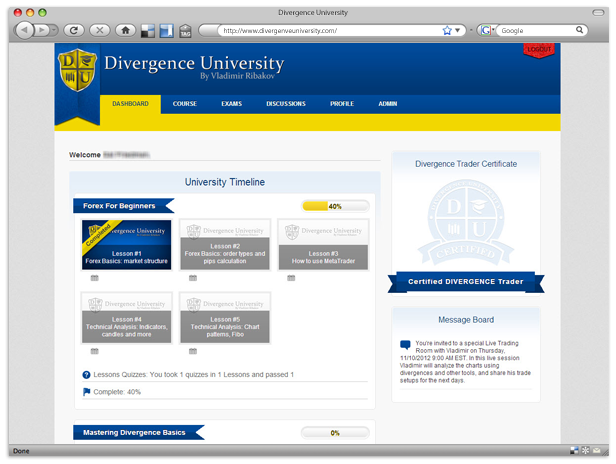The width and height of the screenshot is (616, 464).
Task: Click the 'Welcome' greeting text
Action: click(x=85, y=155)
